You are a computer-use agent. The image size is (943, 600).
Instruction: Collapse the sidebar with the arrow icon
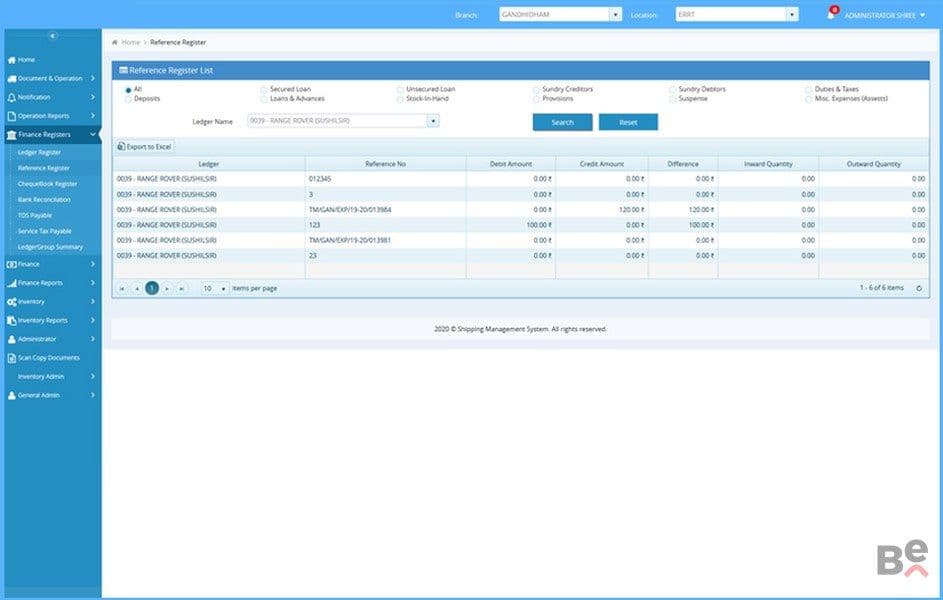(x=52, y=36)
